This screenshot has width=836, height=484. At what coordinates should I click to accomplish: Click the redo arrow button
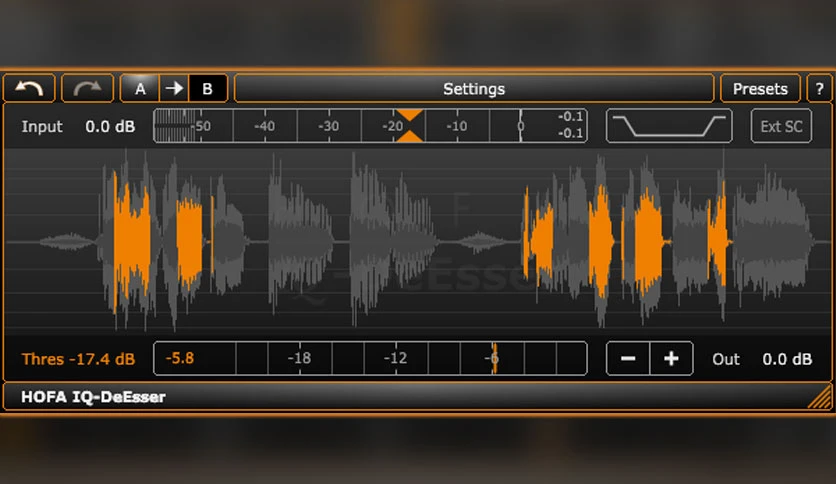pos(87,88)
